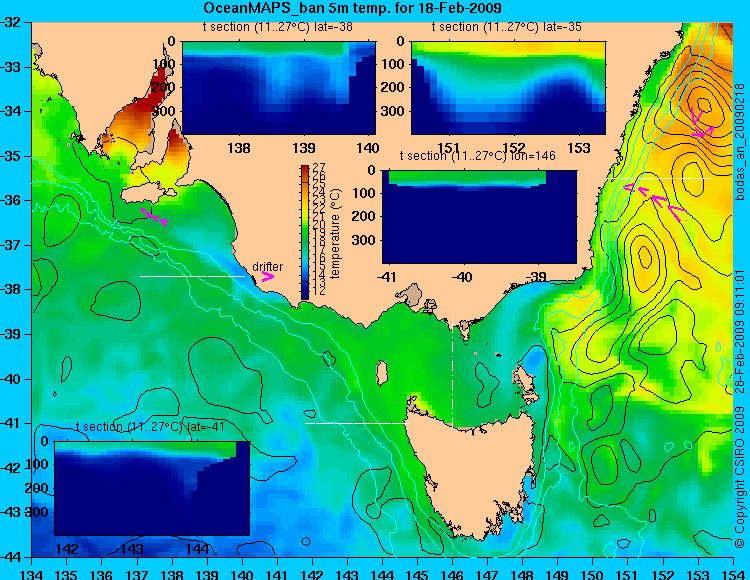
Task: Click the 'drifter' text label
Action: click(x=267, y=267)
